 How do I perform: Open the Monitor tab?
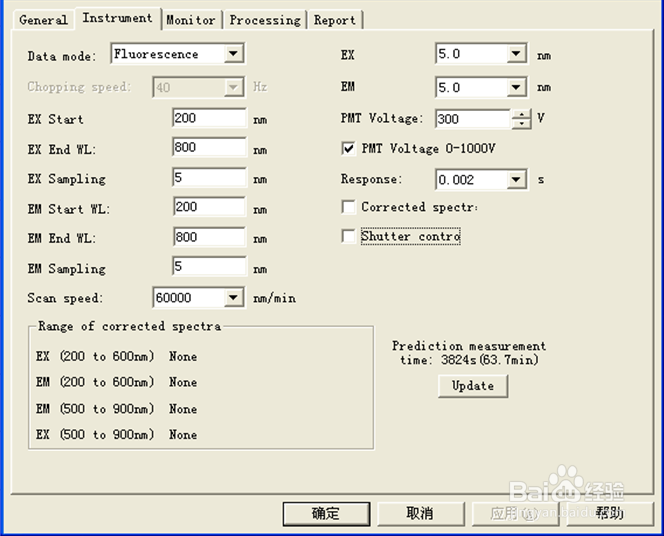[191, 20]
